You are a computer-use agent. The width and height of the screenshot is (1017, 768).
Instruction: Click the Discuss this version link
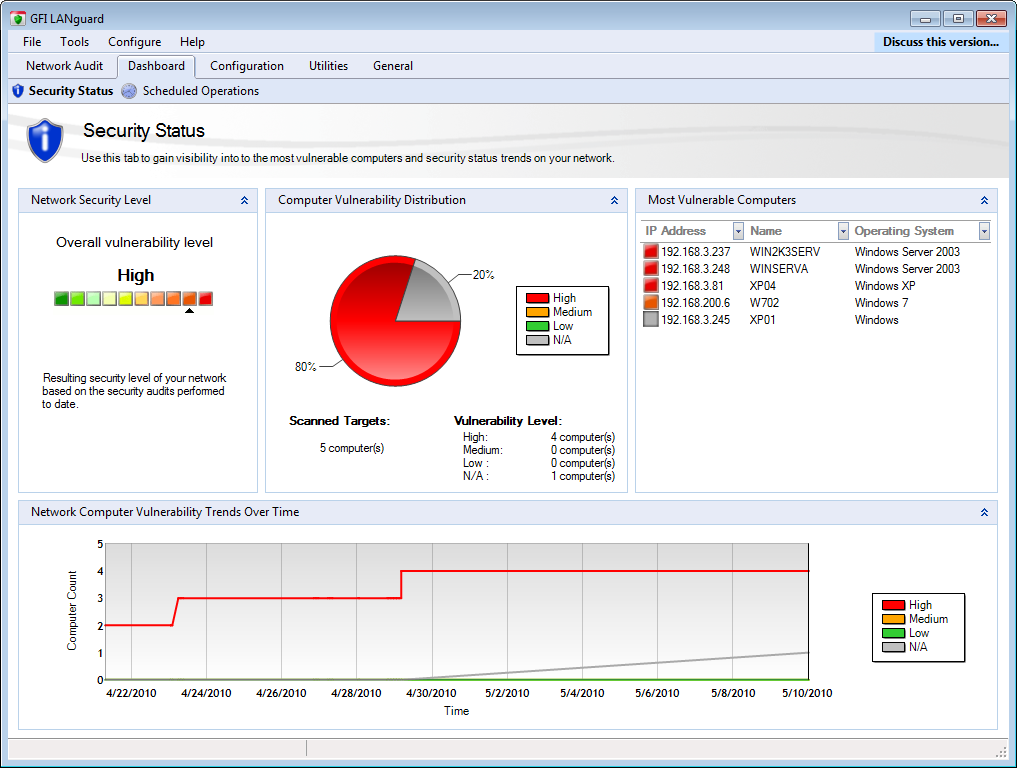point(940,42)
